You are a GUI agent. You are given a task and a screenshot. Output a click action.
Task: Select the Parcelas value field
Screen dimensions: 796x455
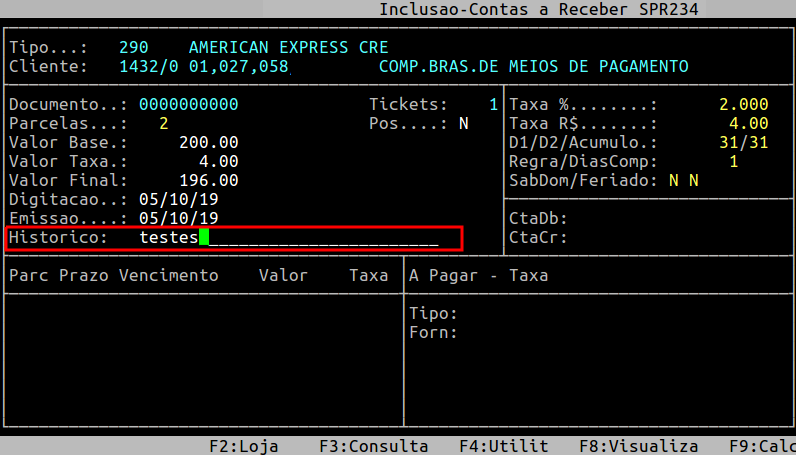[x=163, y=124]
